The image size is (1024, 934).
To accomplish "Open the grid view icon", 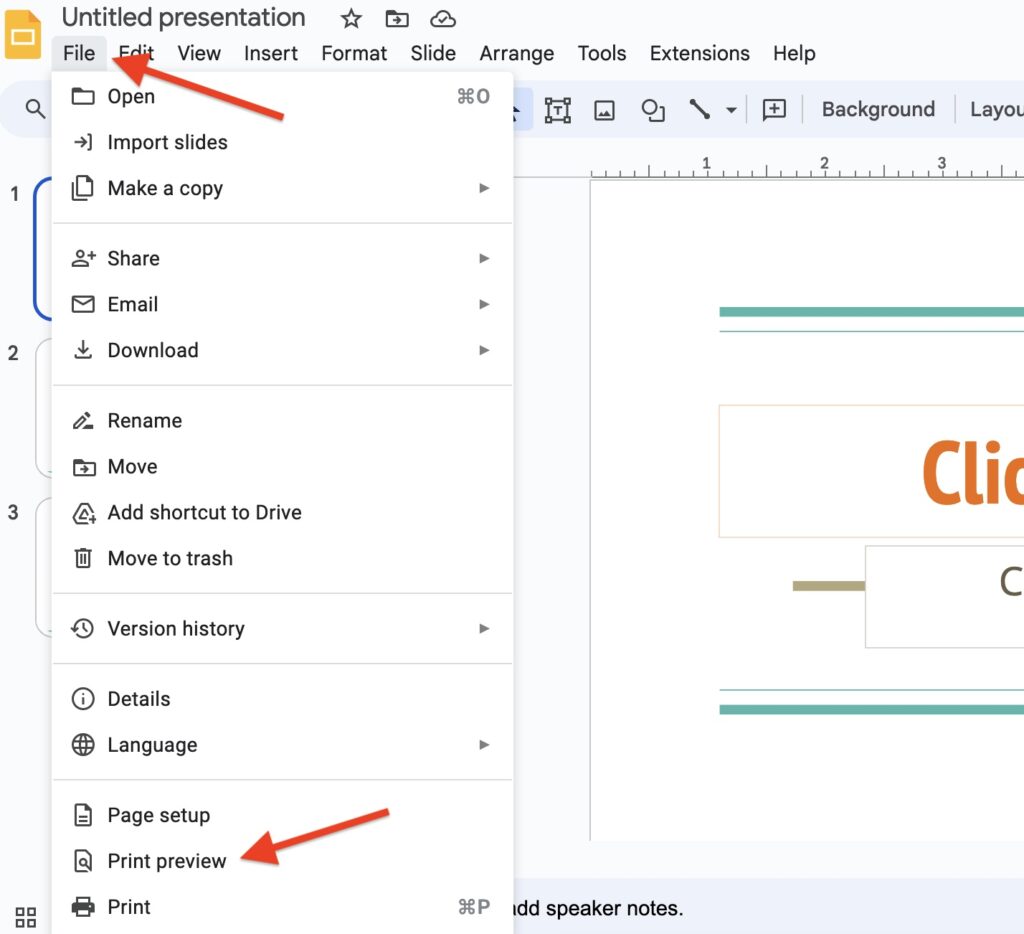I will coord(25,916).
